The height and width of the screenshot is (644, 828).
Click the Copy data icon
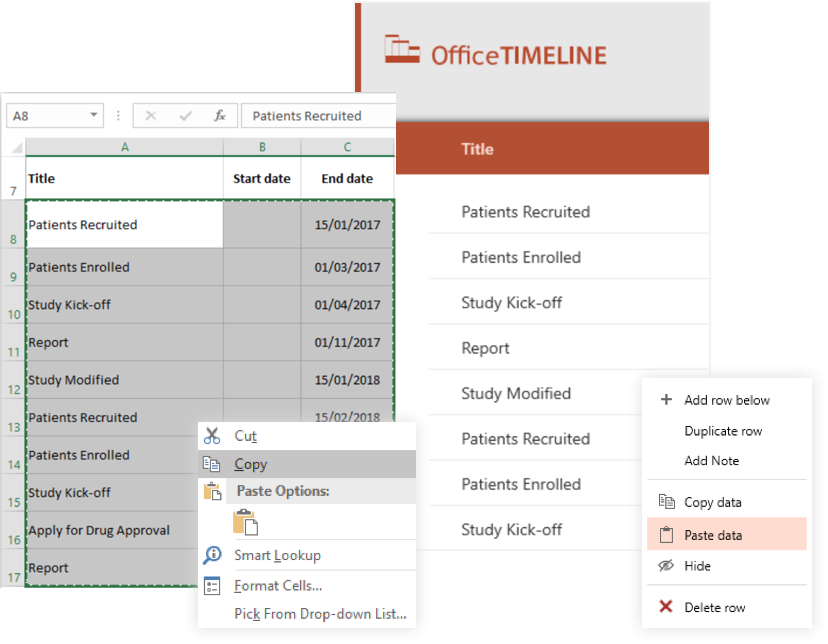[x=666, y=501]
